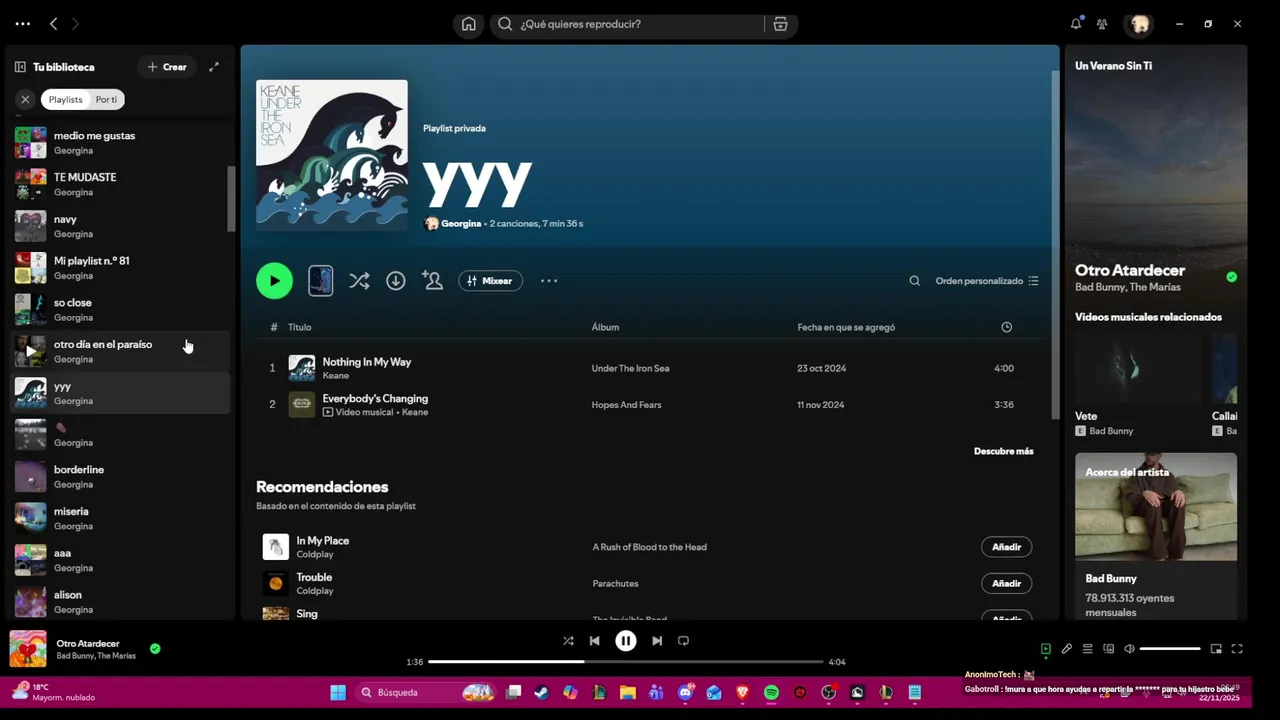This screenshot has height=720, width=1280.
Task: Open the alison playlist
Action: coord(120,602)
